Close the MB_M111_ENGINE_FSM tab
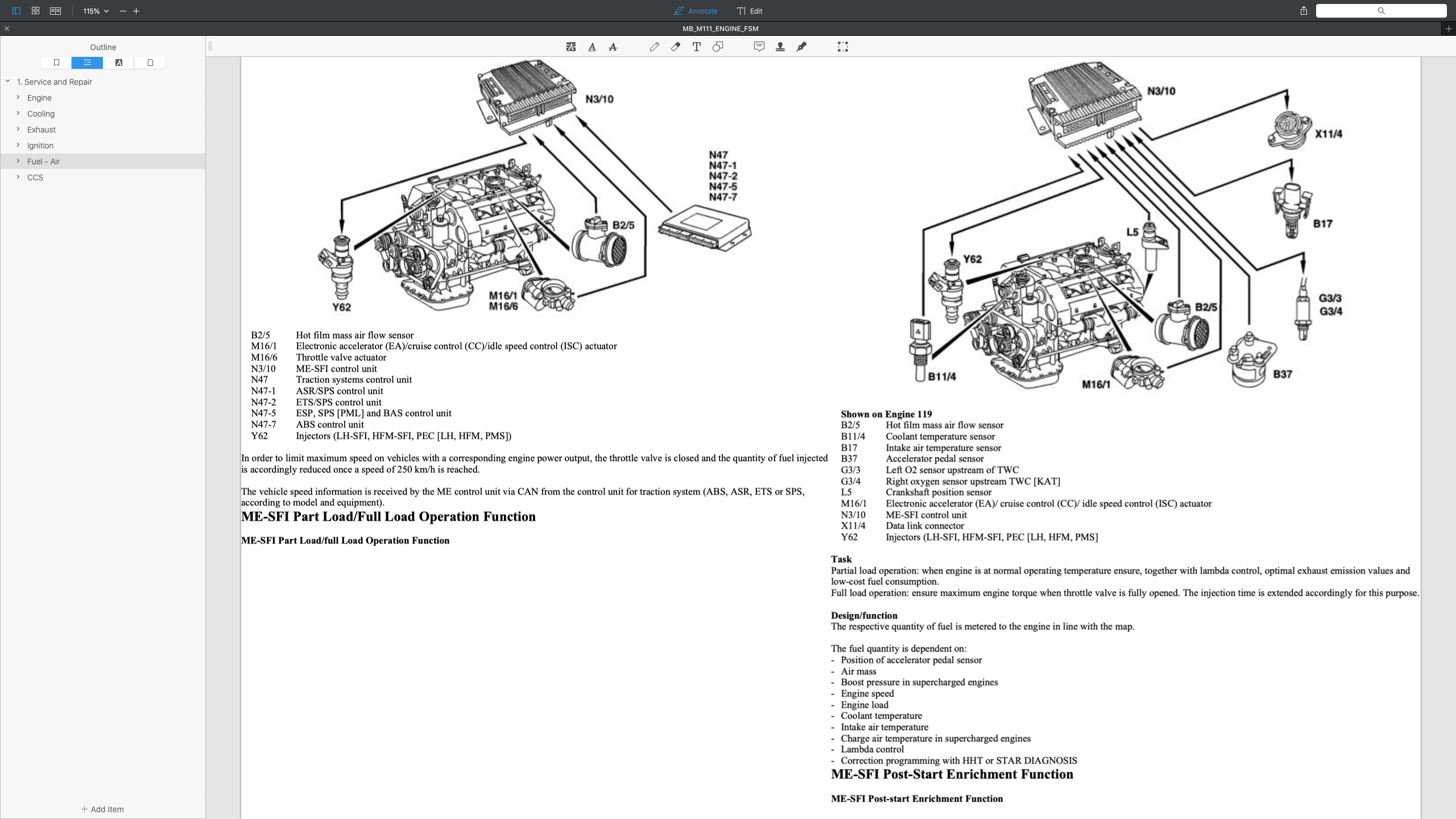 click(7, 28)
